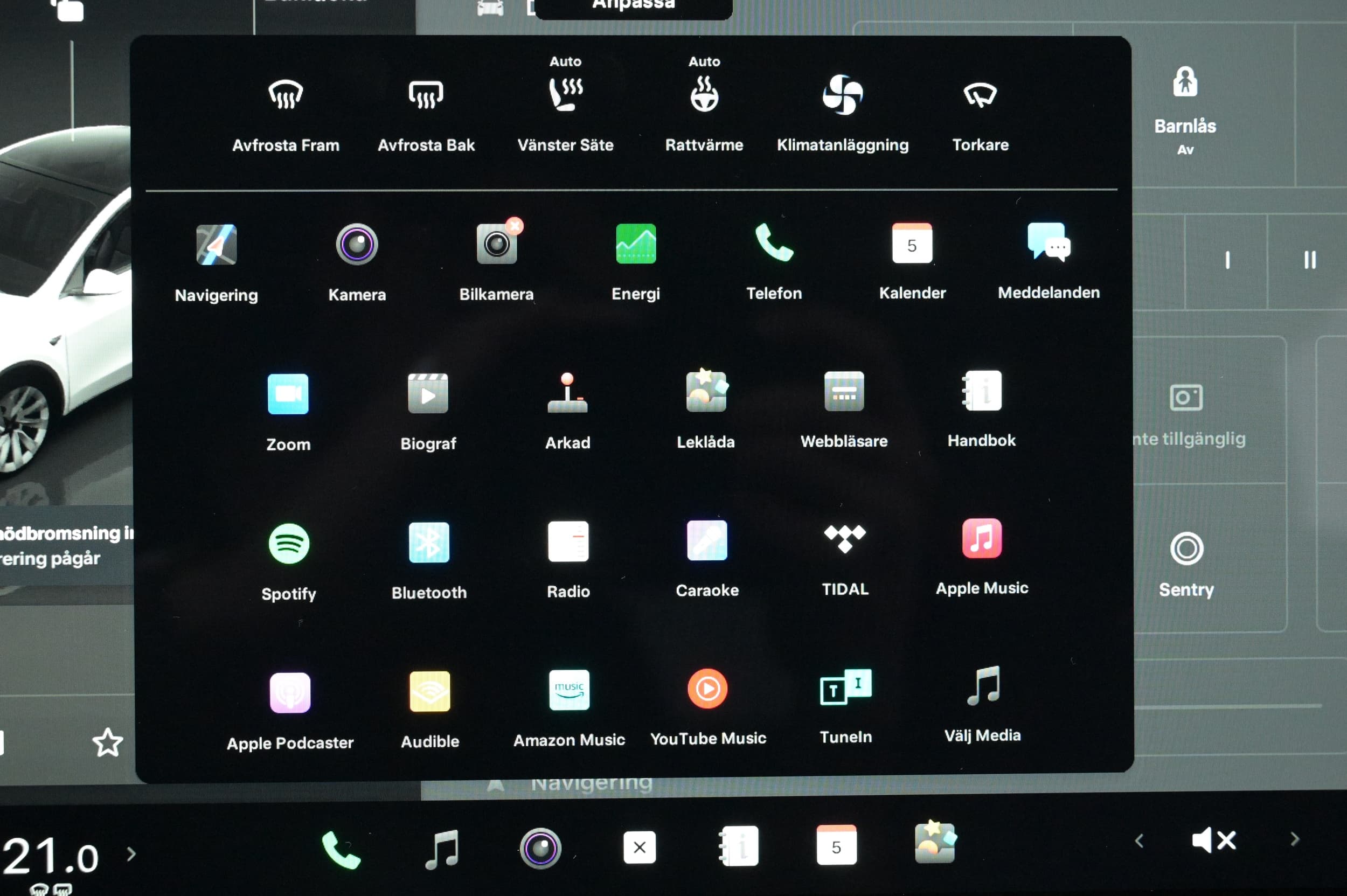This screenshot has width=1347, height=896.
Task: Launch the Biograf theater app
Action: coord(428,412)
